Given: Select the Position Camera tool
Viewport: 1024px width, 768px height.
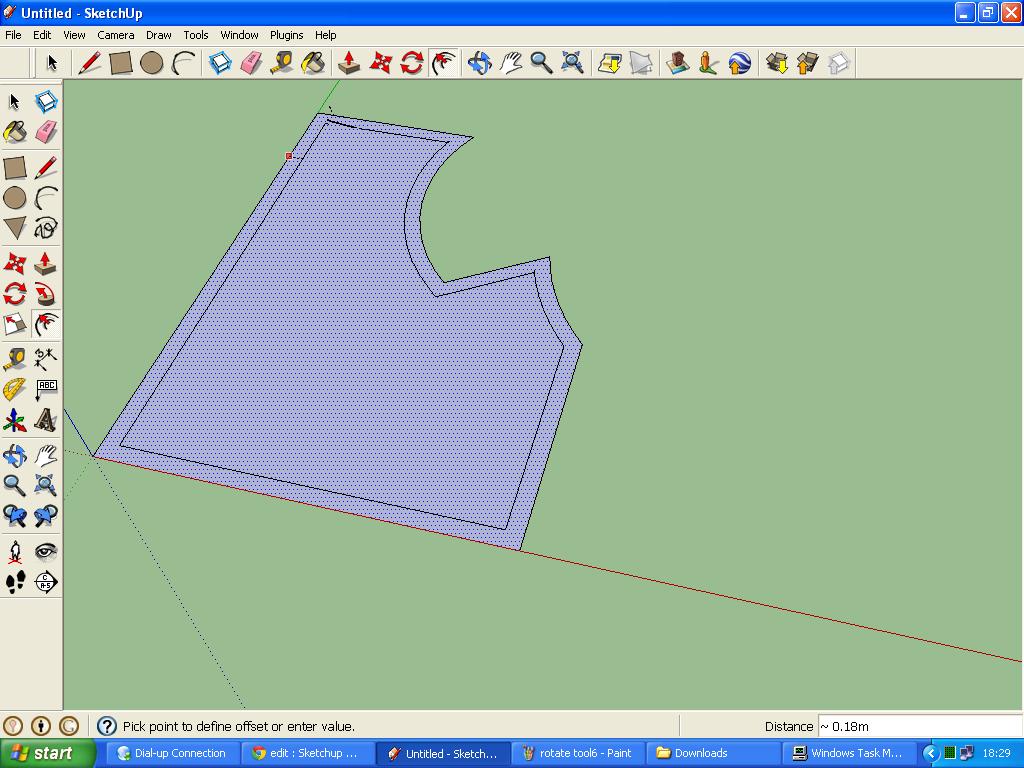Looking at the screenshot, I should 15,552.
